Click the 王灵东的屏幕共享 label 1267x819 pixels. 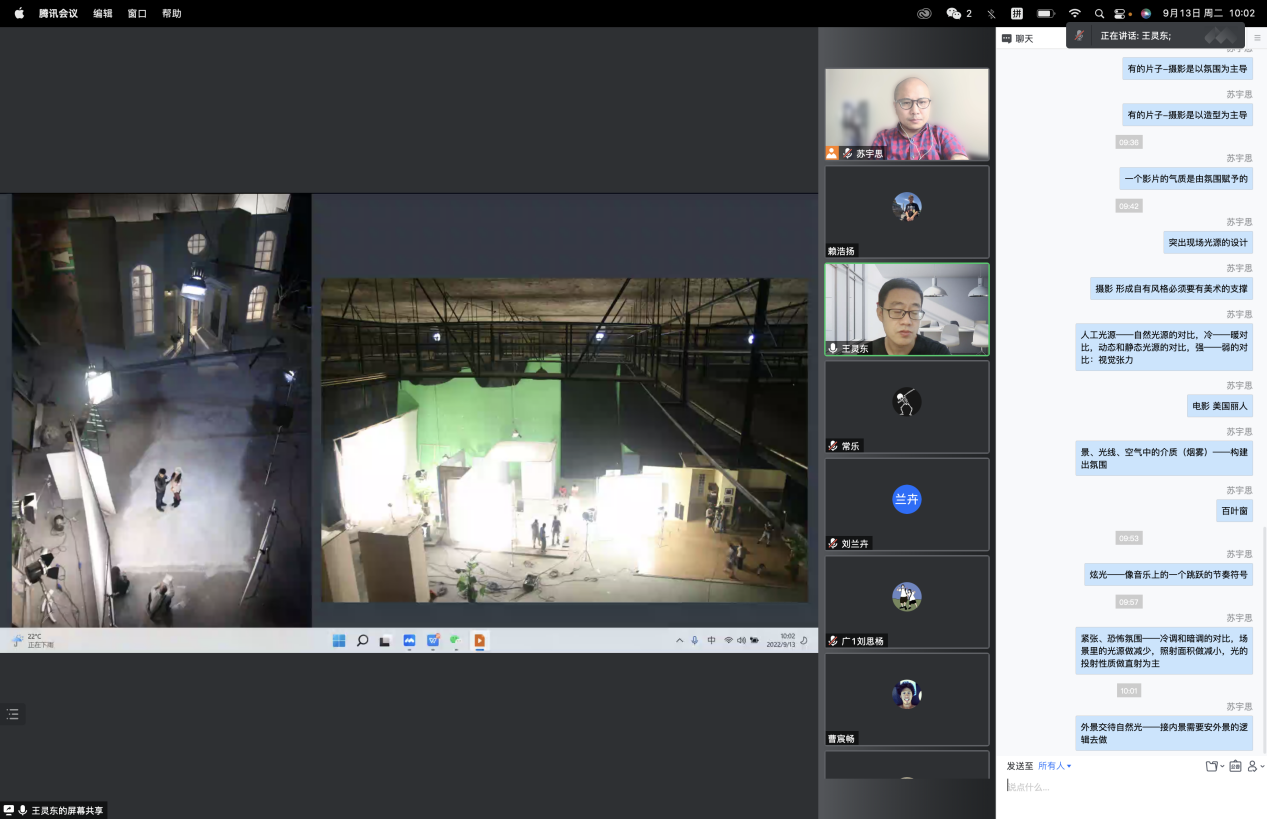pos(67,810)
